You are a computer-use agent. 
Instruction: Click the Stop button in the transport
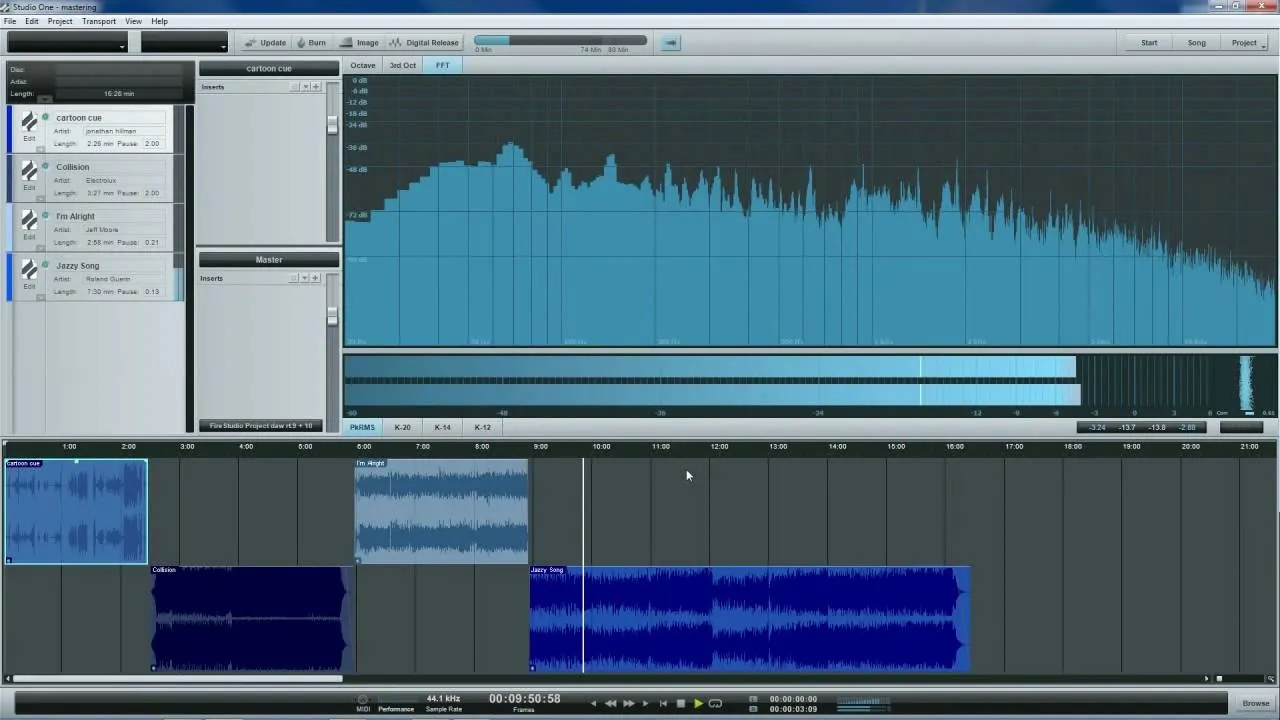click(x=681, y=703)
